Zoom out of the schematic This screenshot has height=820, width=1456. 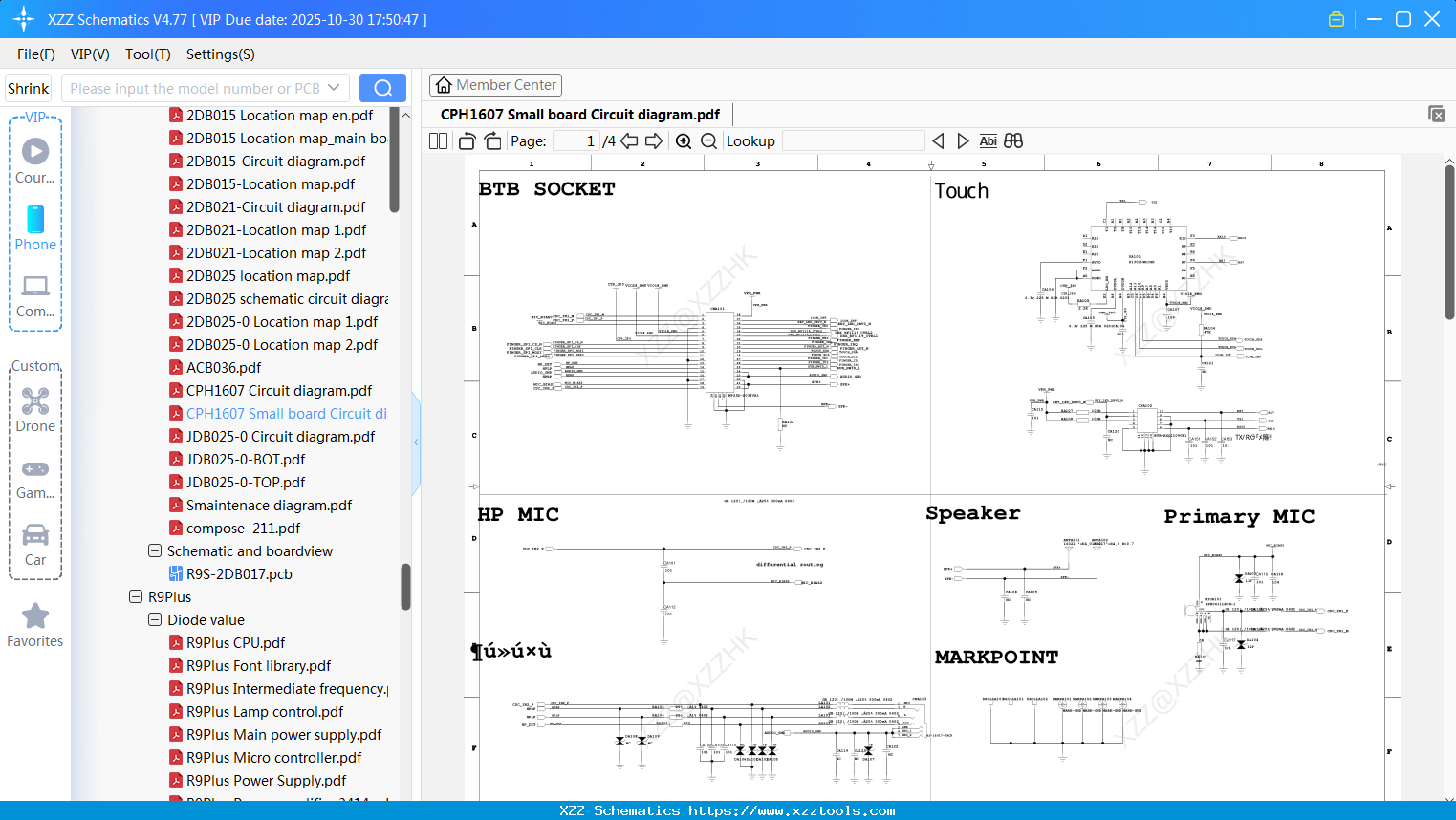pyautogui.click(x=709, y=141)
